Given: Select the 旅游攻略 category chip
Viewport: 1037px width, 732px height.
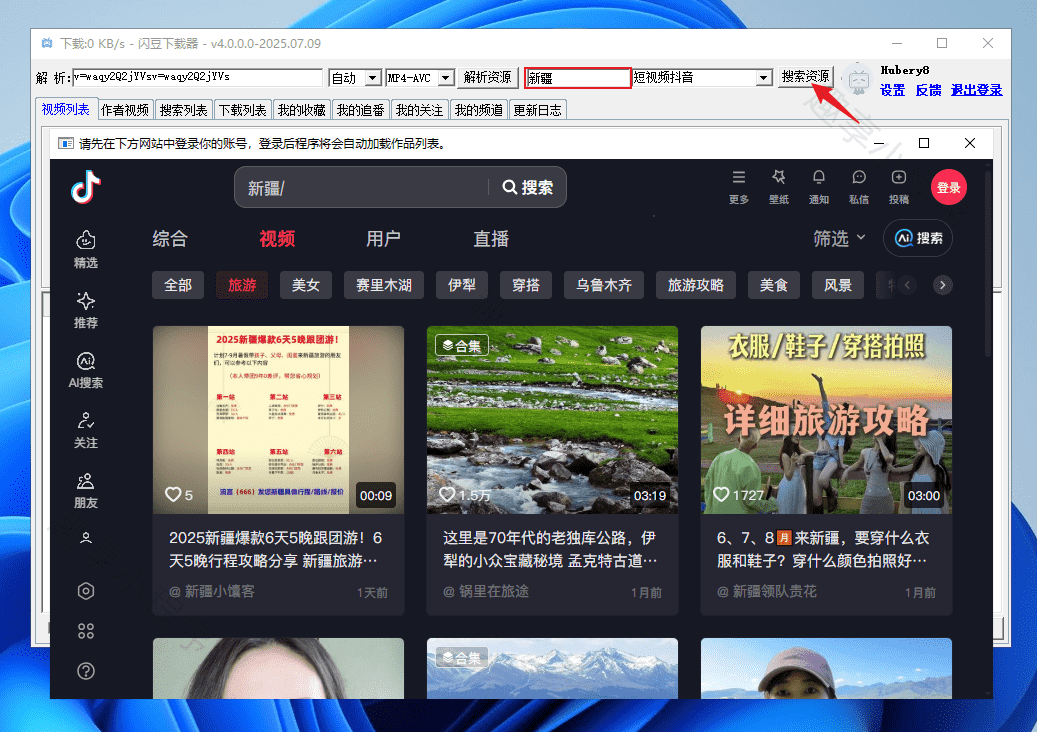Looking at the screenshot, I should click(x=696, y=285).
